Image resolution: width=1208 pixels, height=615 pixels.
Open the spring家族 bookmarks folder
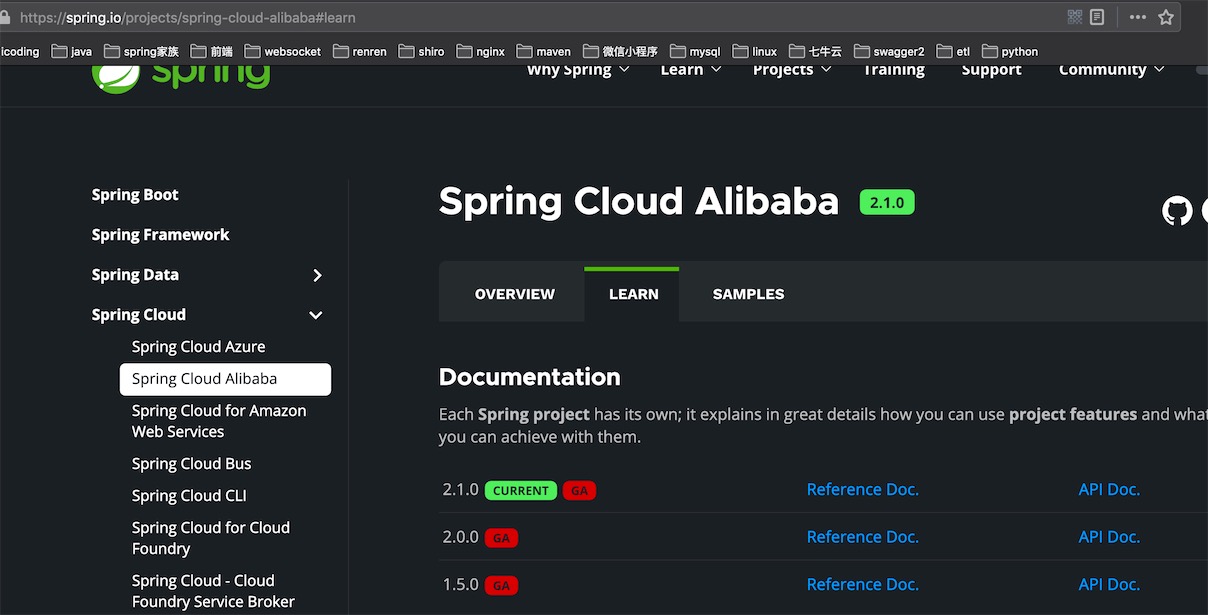click(x=141, y=51)
